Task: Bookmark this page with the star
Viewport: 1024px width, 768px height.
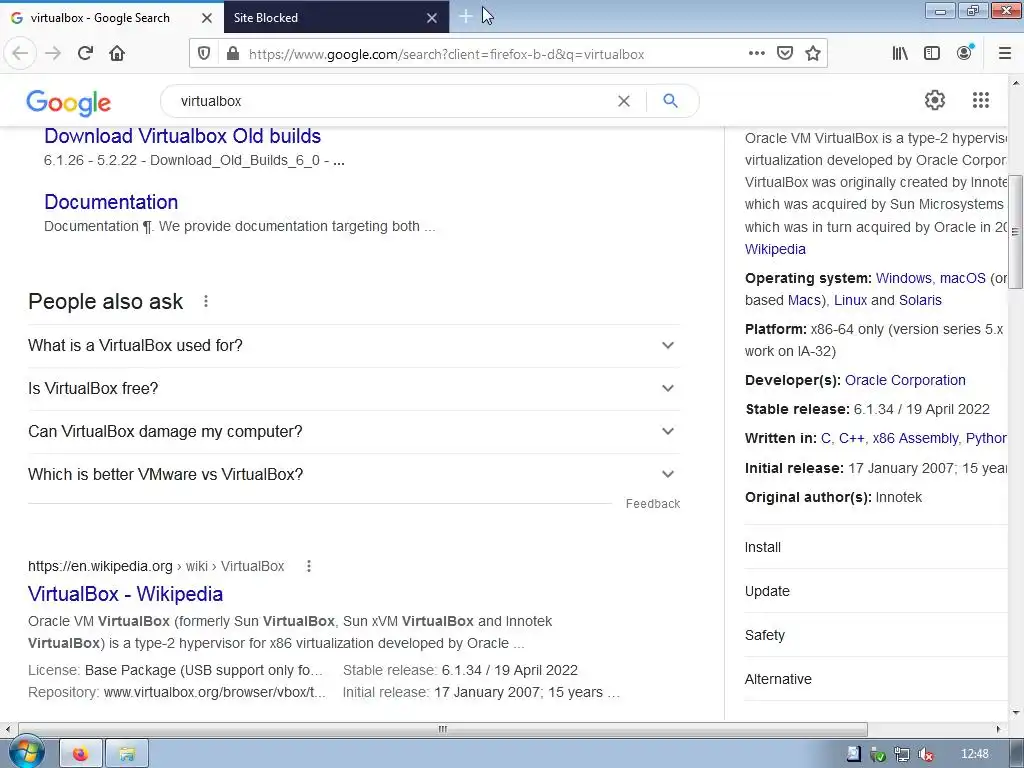Action: (812, 53)
